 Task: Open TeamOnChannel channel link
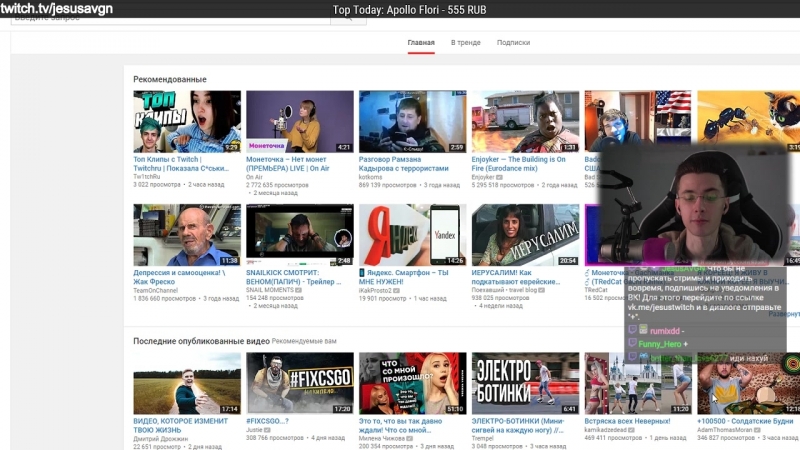(156, 290)
